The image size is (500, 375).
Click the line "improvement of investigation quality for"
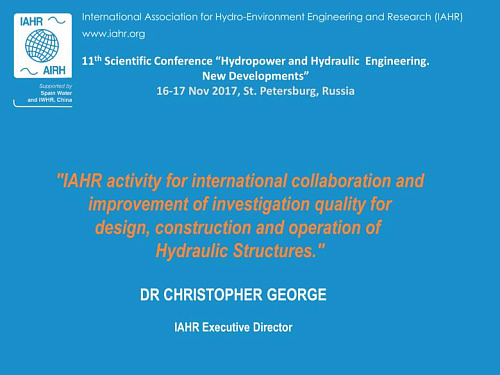[x=240, y=204]
